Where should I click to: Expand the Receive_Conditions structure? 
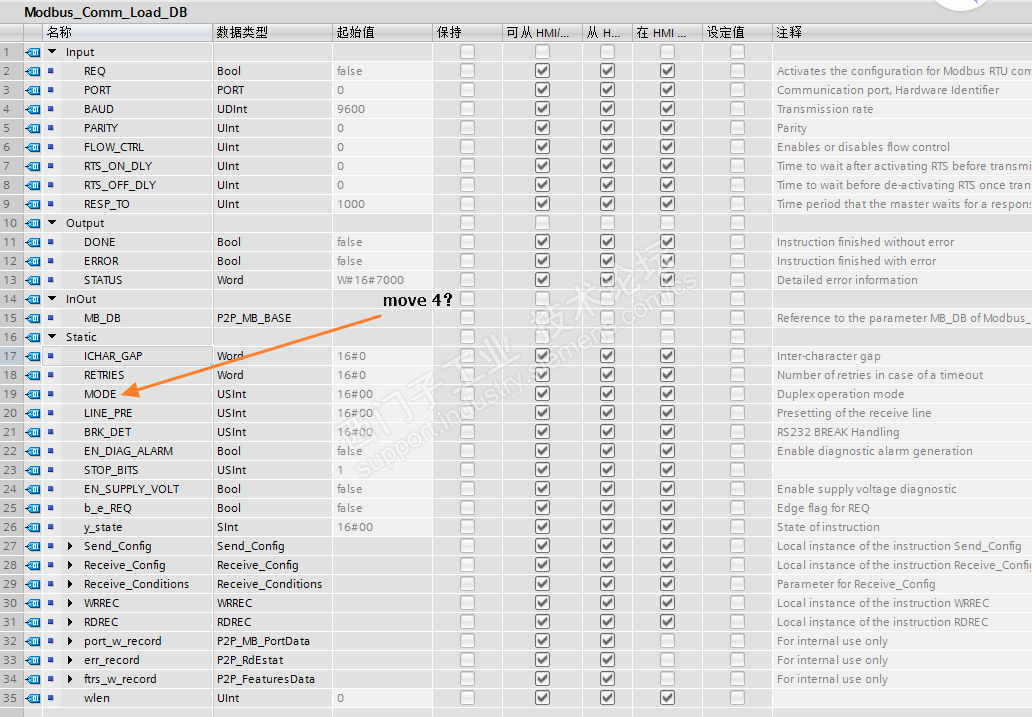click(70, 584)
